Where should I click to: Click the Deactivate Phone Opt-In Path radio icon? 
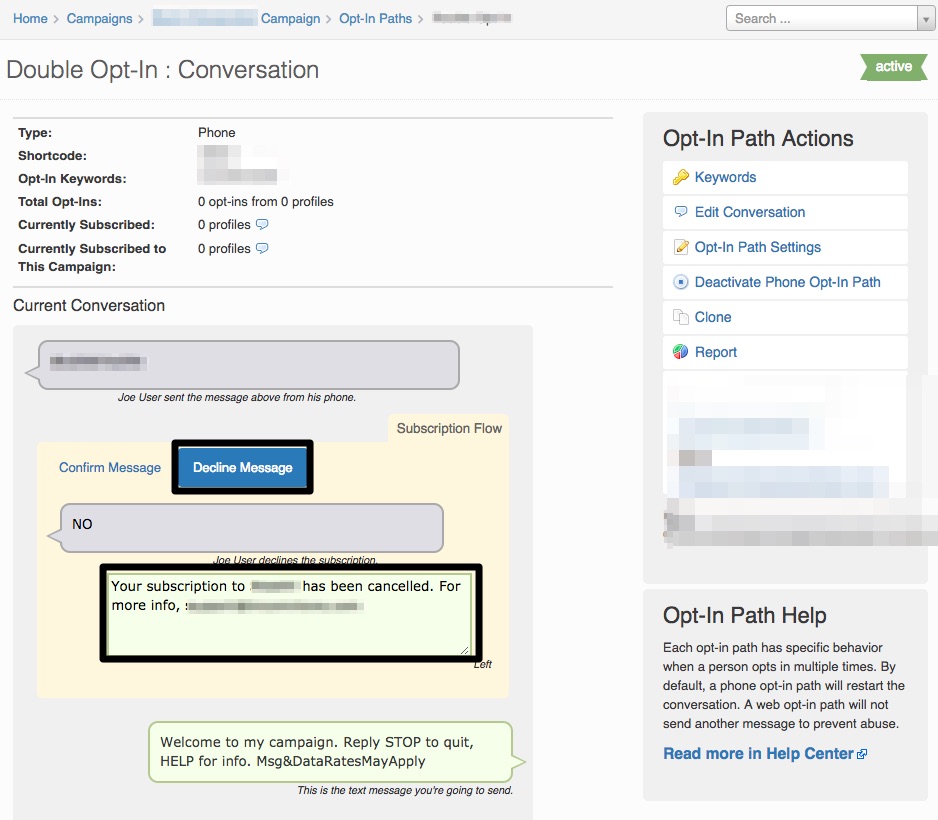pos(681,282)
